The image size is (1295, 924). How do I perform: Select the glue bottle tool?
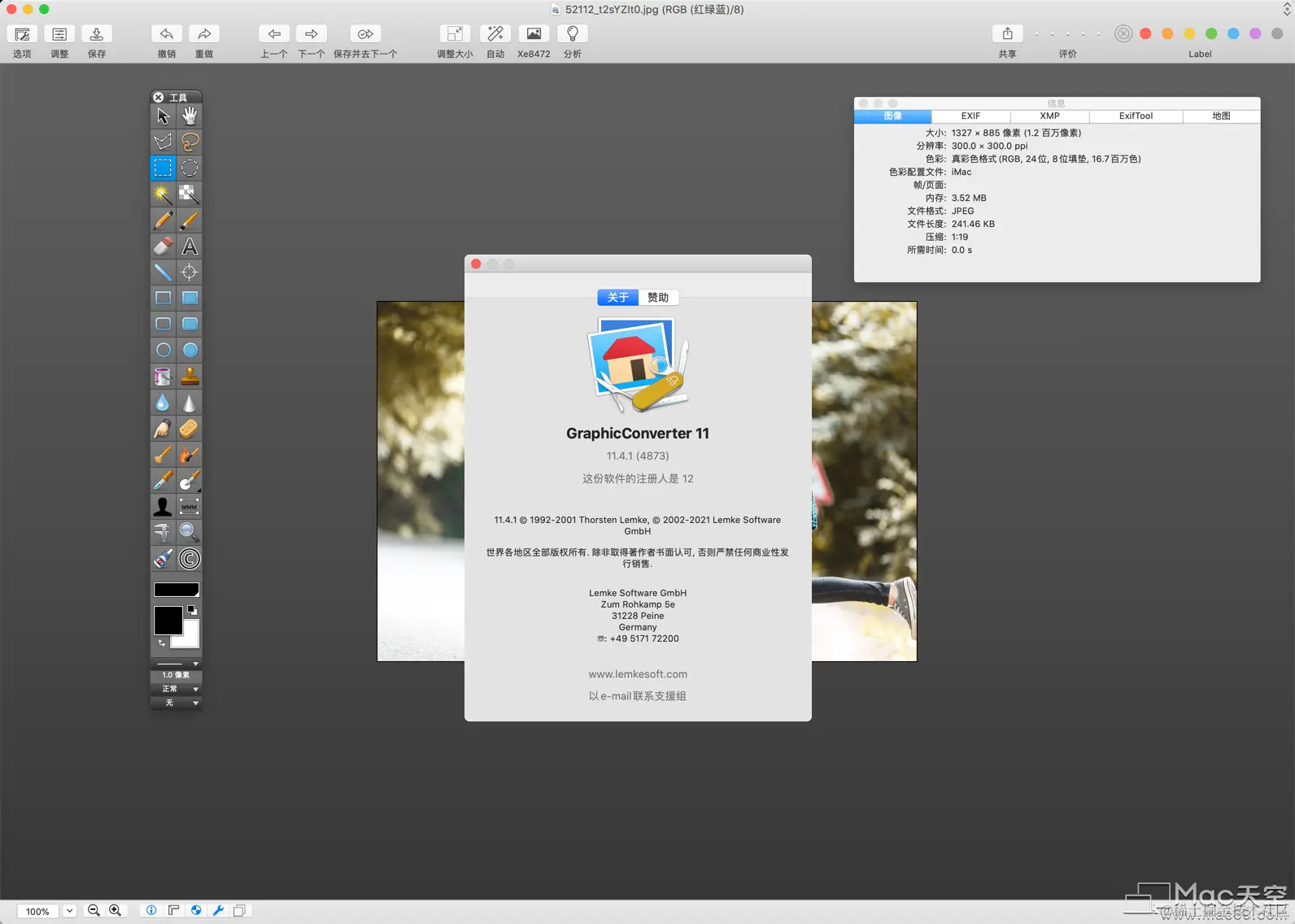tap(163, 559)
